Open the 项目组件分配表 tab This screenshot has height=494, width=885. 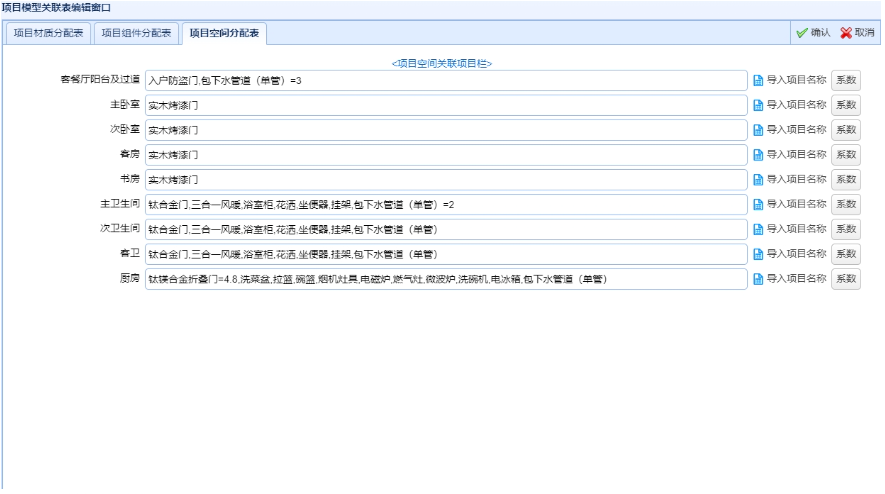(x=137, y=33)
